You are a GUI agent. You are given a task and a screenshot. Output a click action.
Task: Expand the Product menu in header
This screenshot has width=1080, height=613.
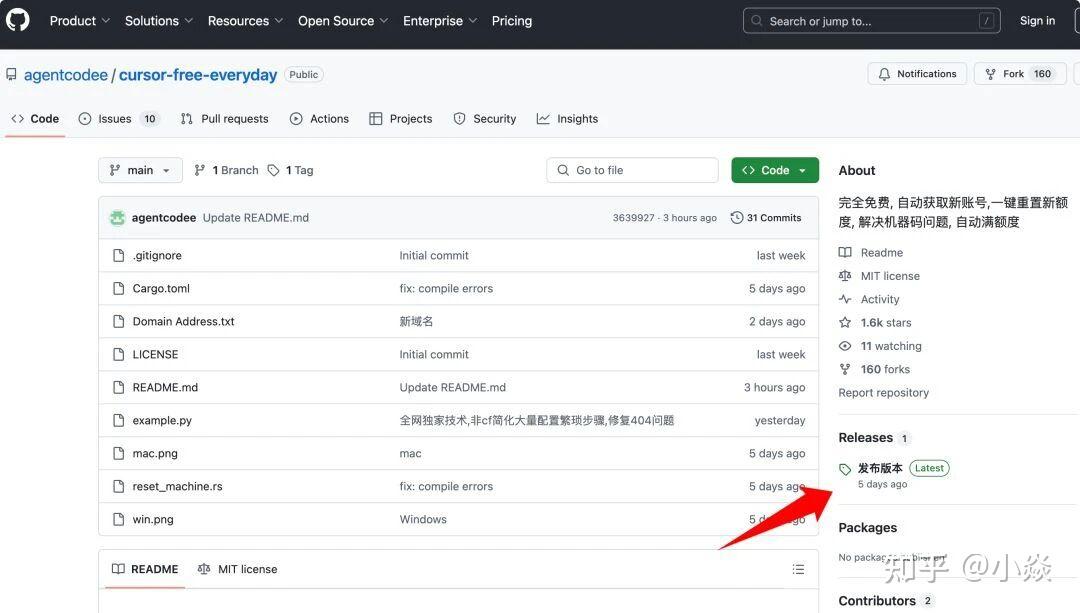(80, 21)
